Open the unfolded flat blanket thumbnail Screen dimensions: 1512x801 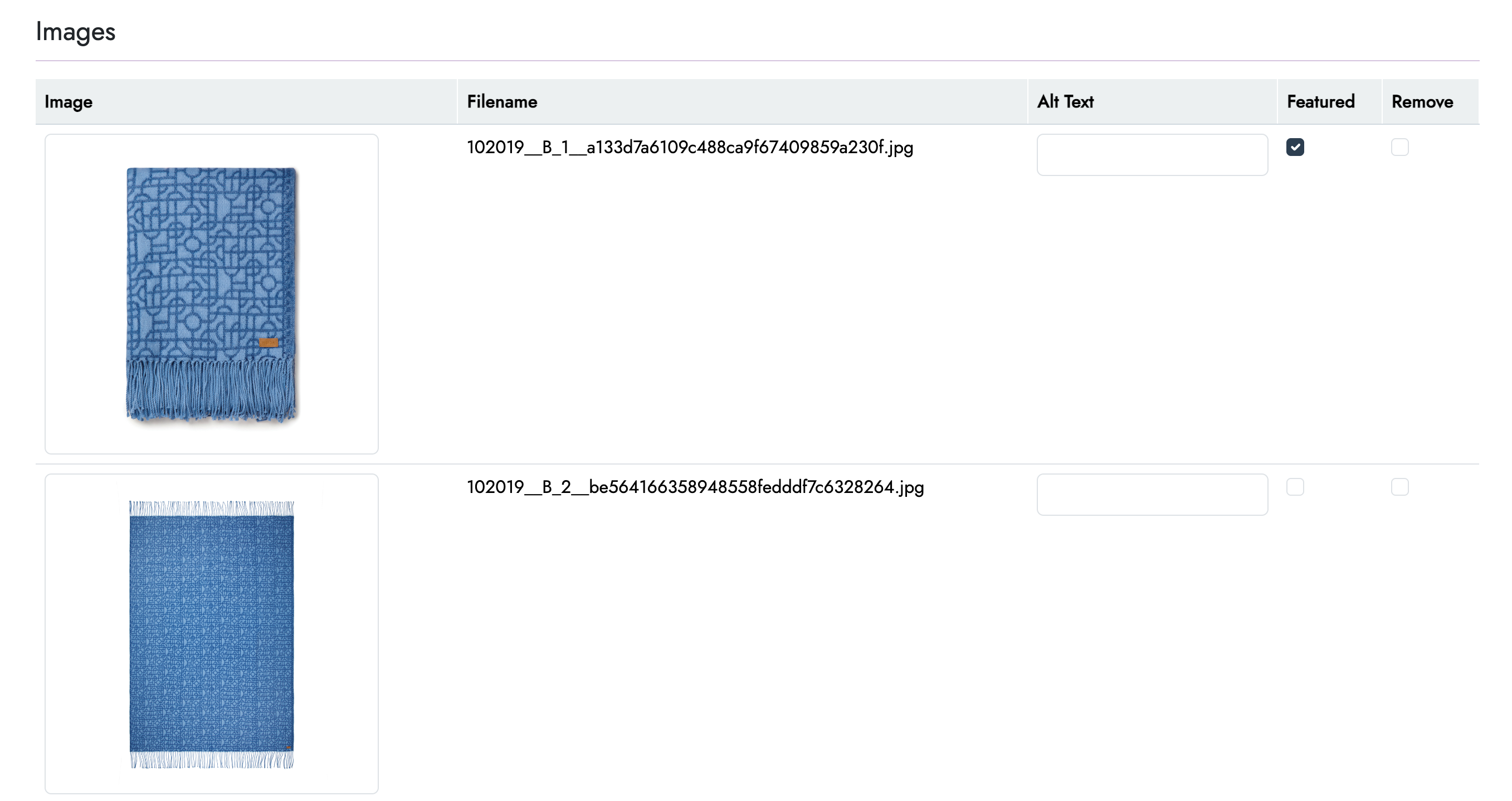(x=211, y=634)
